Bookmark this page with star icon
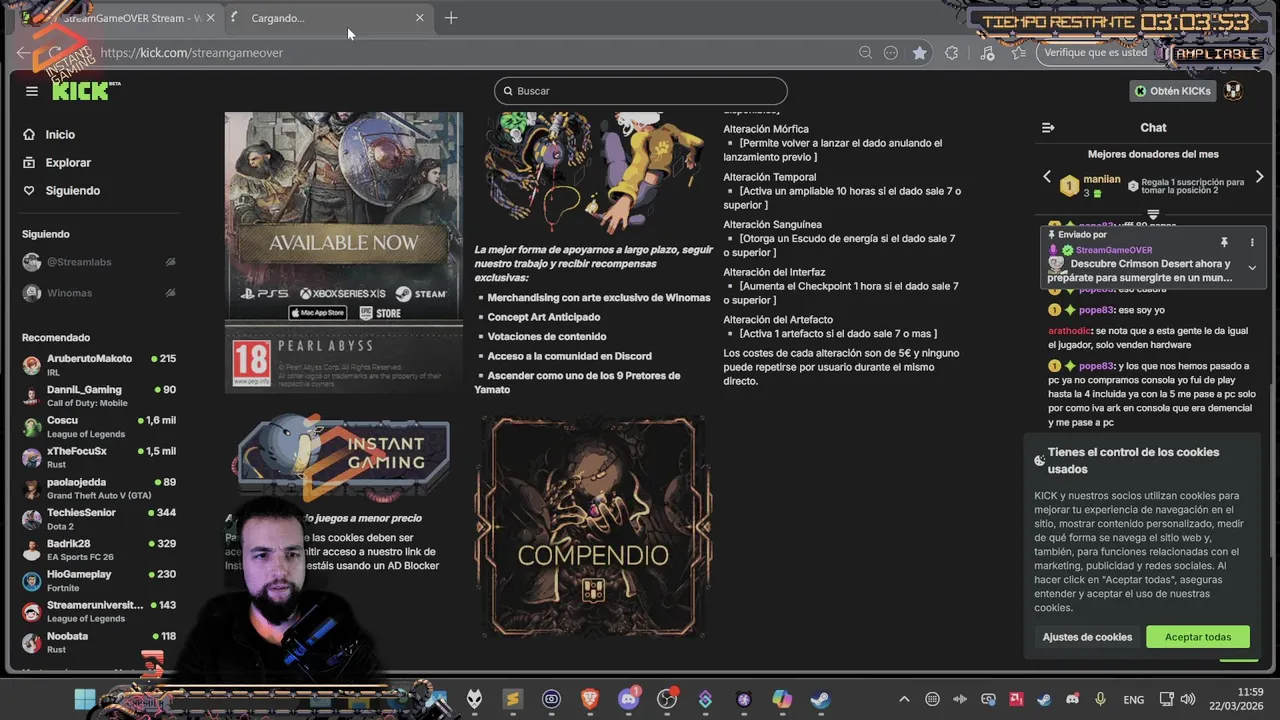The height and width of the screenshot is (720, 1280). coord(919,53)
